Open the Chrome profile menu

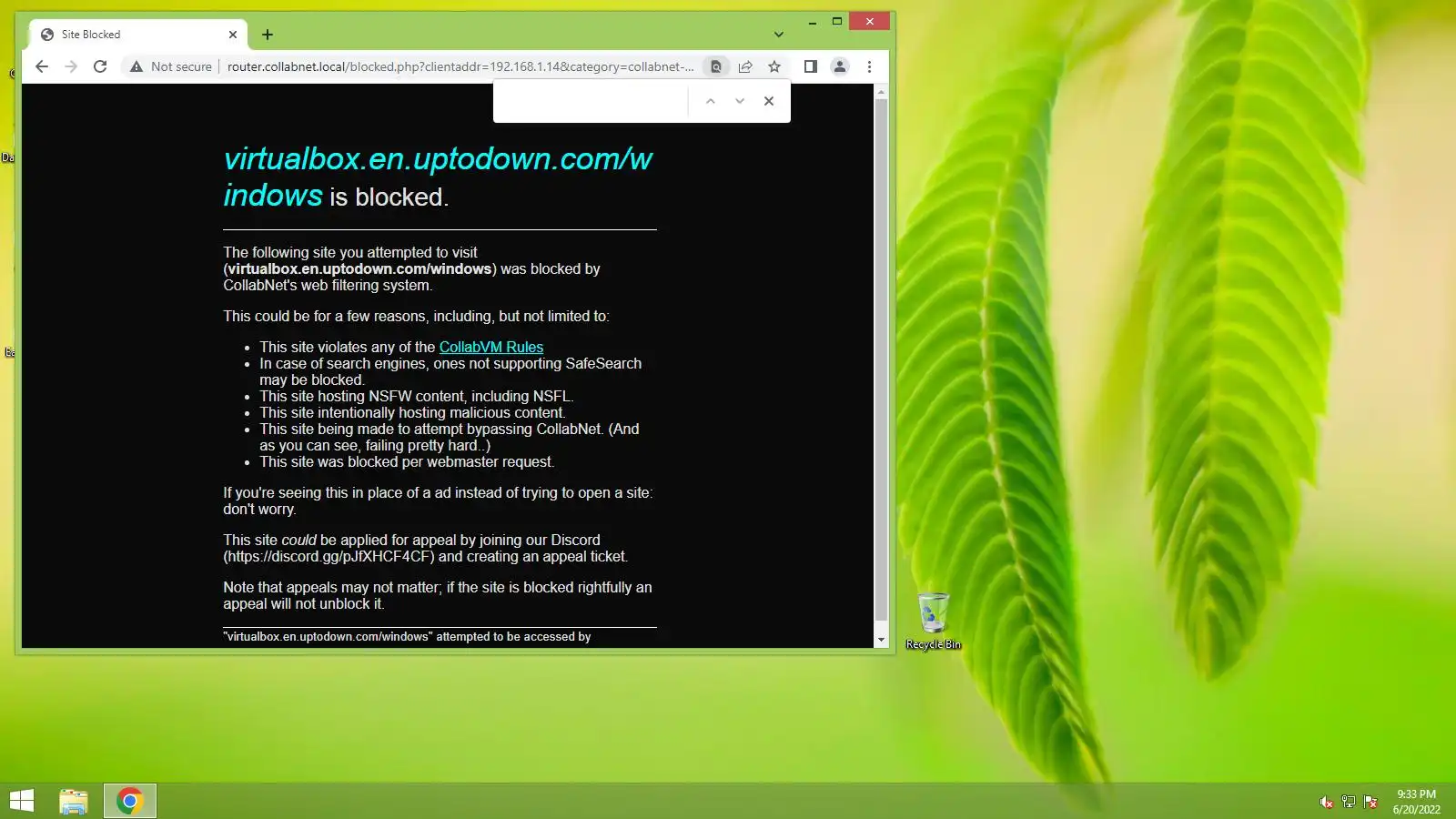[840, 66]
